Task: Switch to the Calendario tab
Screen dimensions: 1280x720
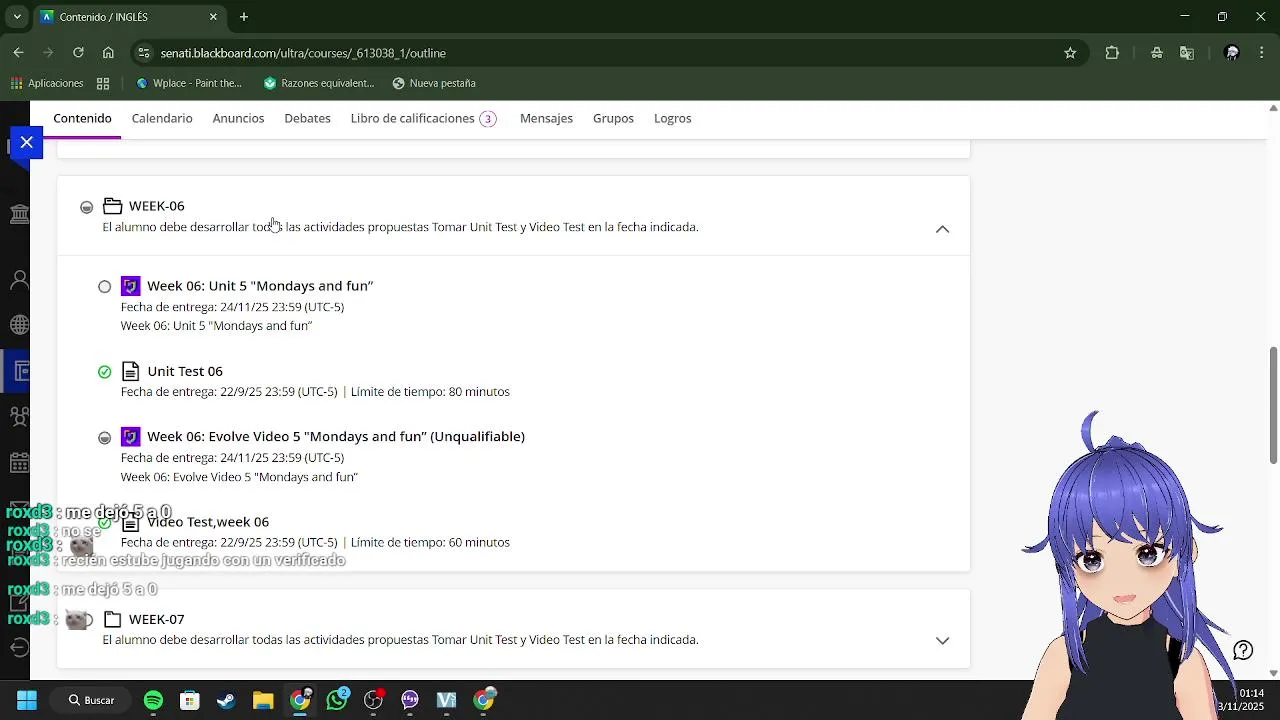Action: 162,118
